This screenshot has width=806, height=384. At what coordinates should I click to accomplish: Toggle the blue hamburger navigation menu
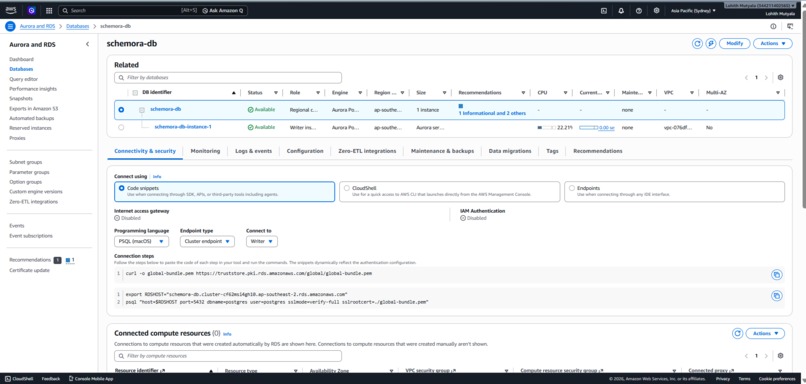[10, 26]
